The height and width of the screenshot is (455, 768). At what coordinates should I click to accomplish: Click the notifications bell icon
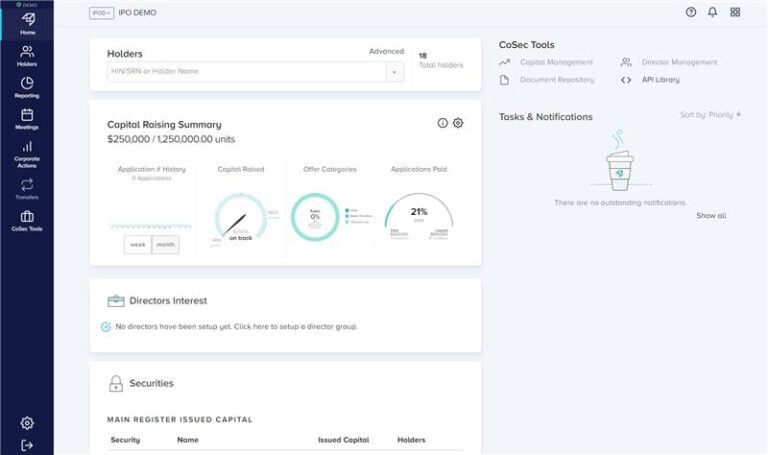[x=712, y=12]
